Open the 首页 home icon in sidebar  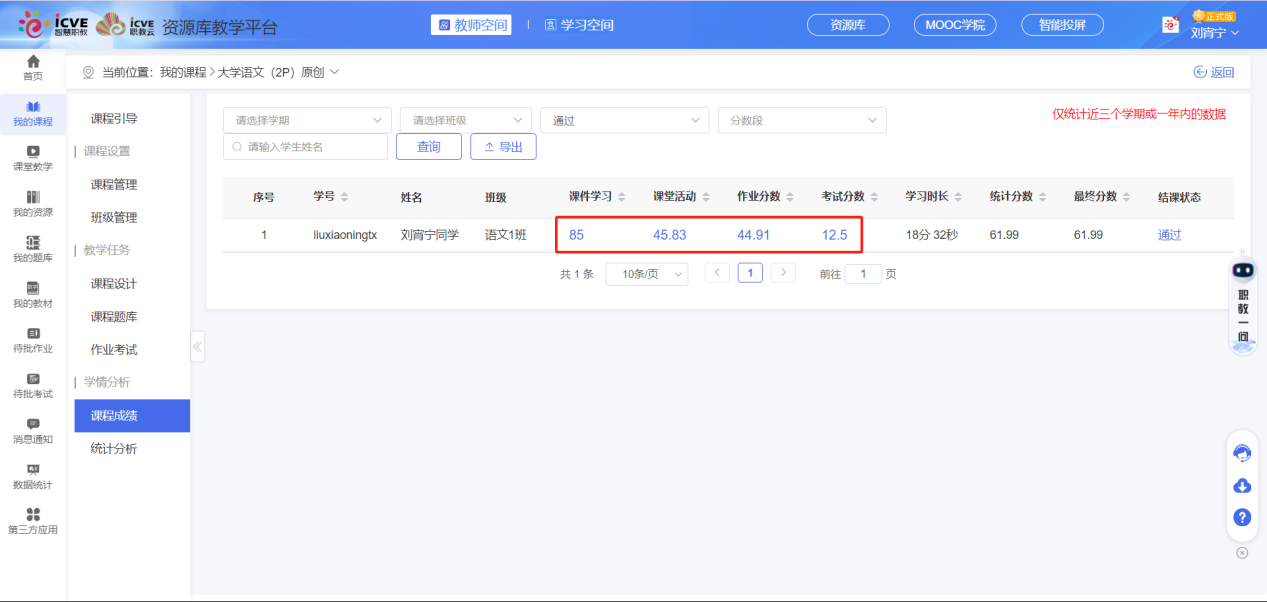(33, 68)
